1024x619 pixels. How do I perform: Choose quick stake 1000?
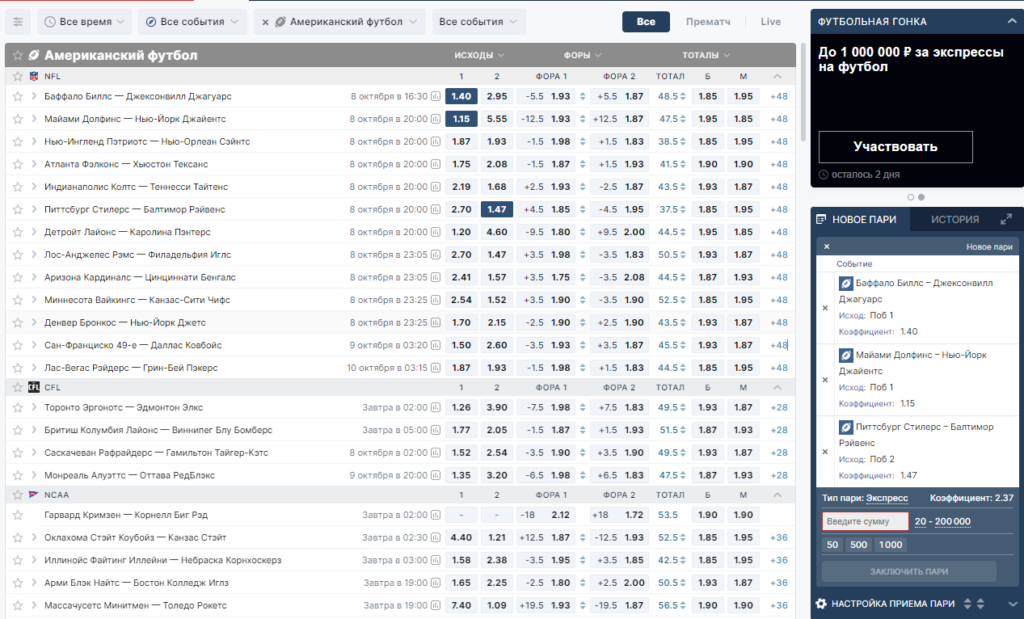[x=890, y=545]
